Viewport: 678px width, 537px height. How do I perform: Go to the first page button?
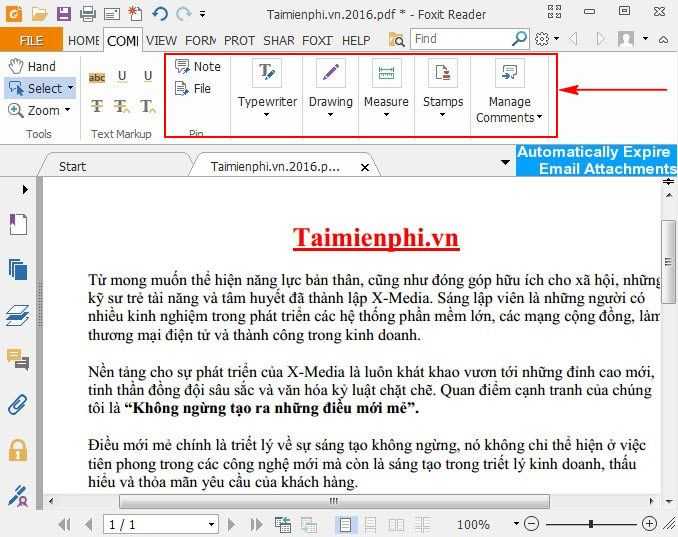64,524
